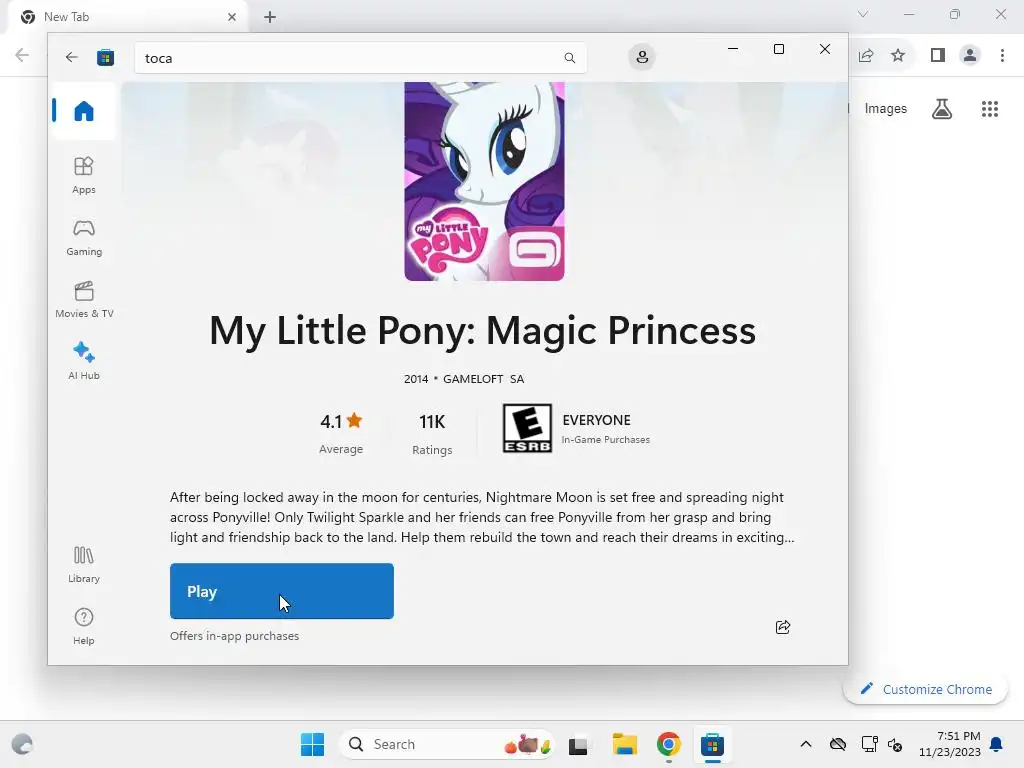This screenshot has width=1024, height=768.
Task: Switch to Chrome on taskbar
Action: [x=669, y=744]
